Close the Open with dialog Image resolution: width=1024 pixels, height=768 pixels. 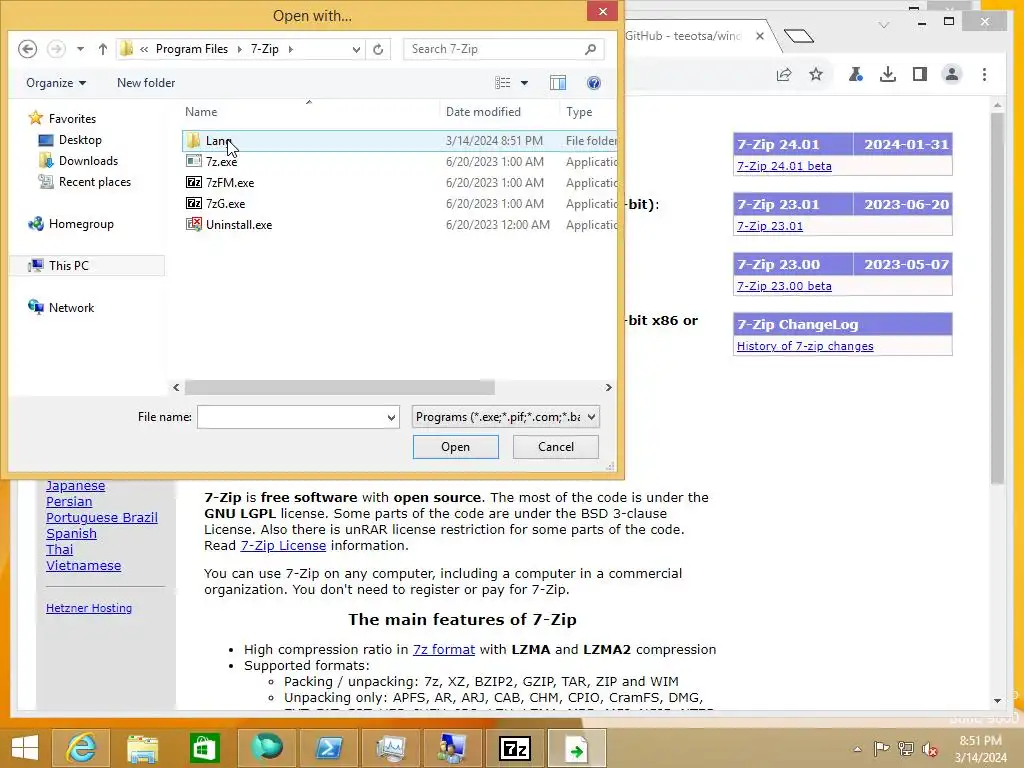tap(602, 12)
